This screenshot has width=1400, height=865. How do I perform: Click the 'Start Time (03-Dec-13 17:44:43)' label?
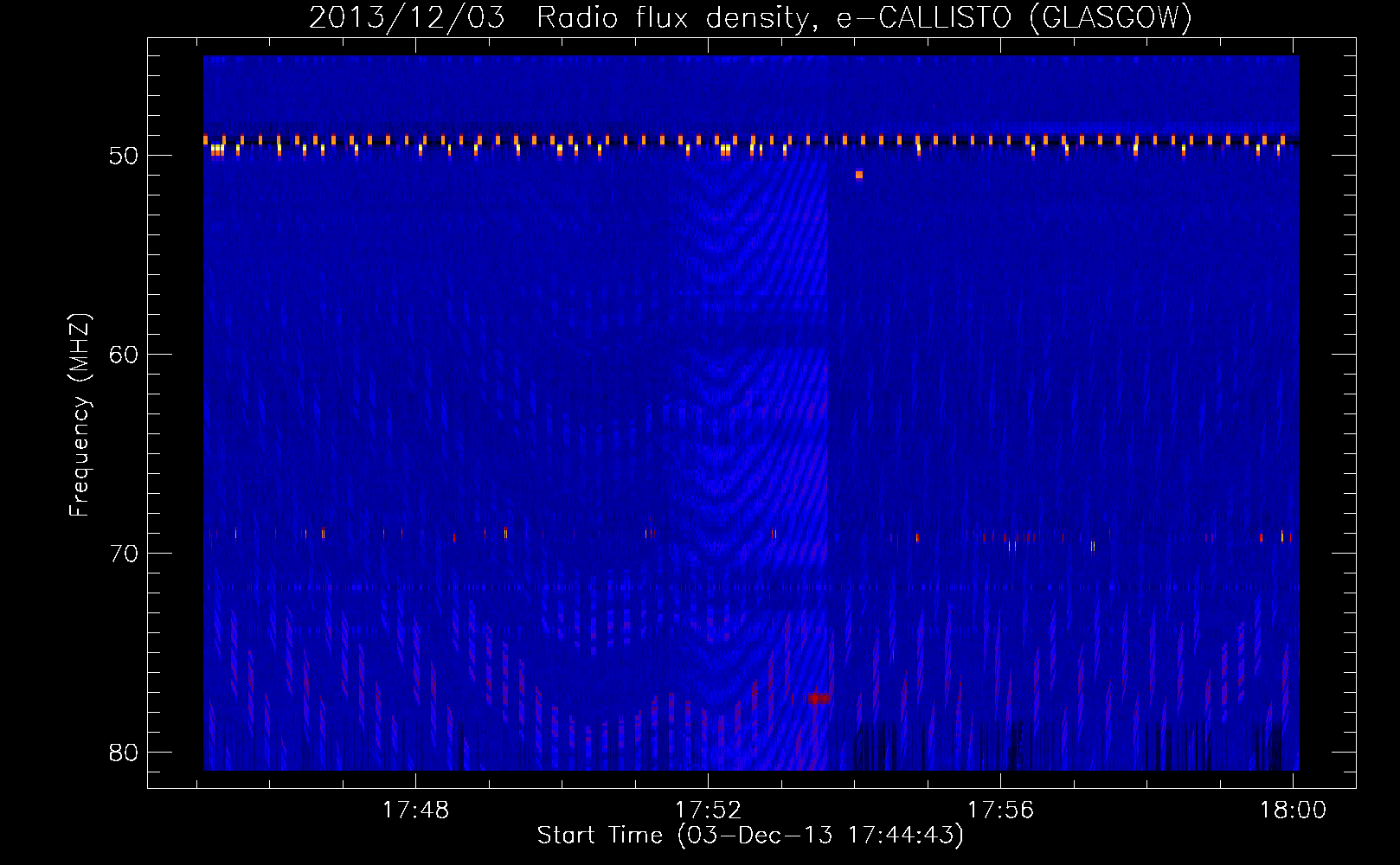tap(750, 836)
